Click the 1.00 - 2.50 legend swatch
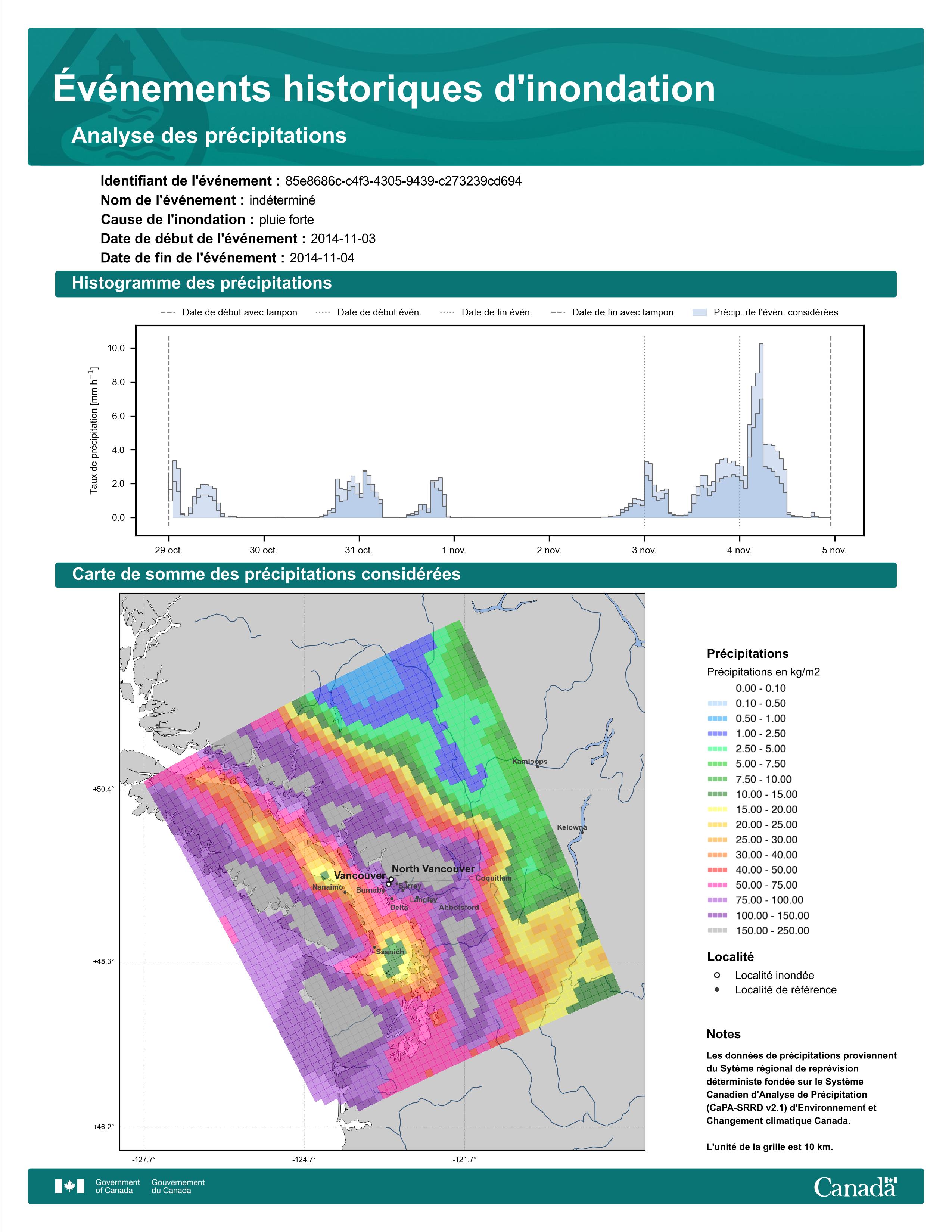 717,734
